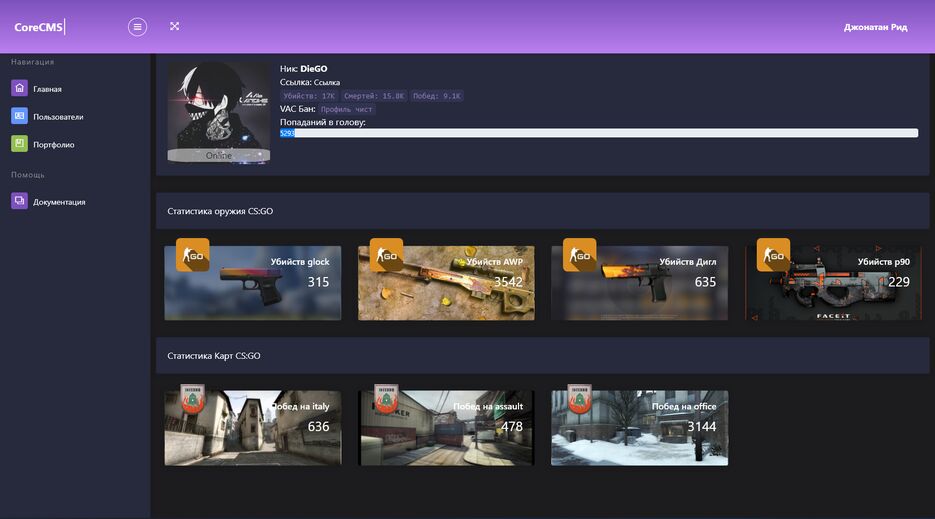
Task: Click the DieGO nickname text
Action: click(314, 69)
